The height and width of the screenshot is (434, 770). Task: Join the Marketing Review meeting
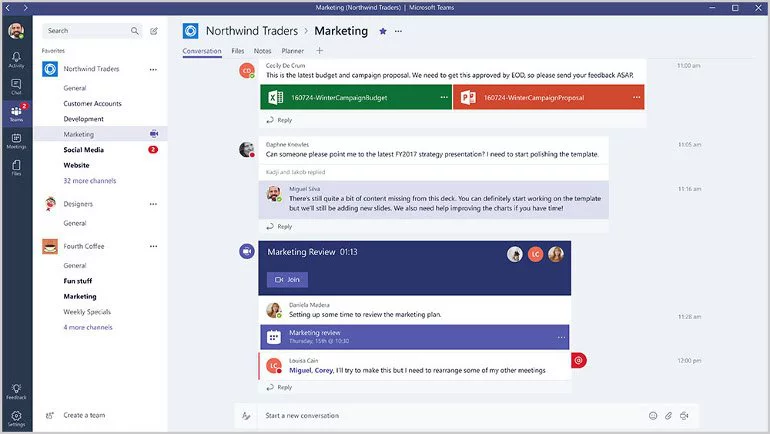coord(287,279)
